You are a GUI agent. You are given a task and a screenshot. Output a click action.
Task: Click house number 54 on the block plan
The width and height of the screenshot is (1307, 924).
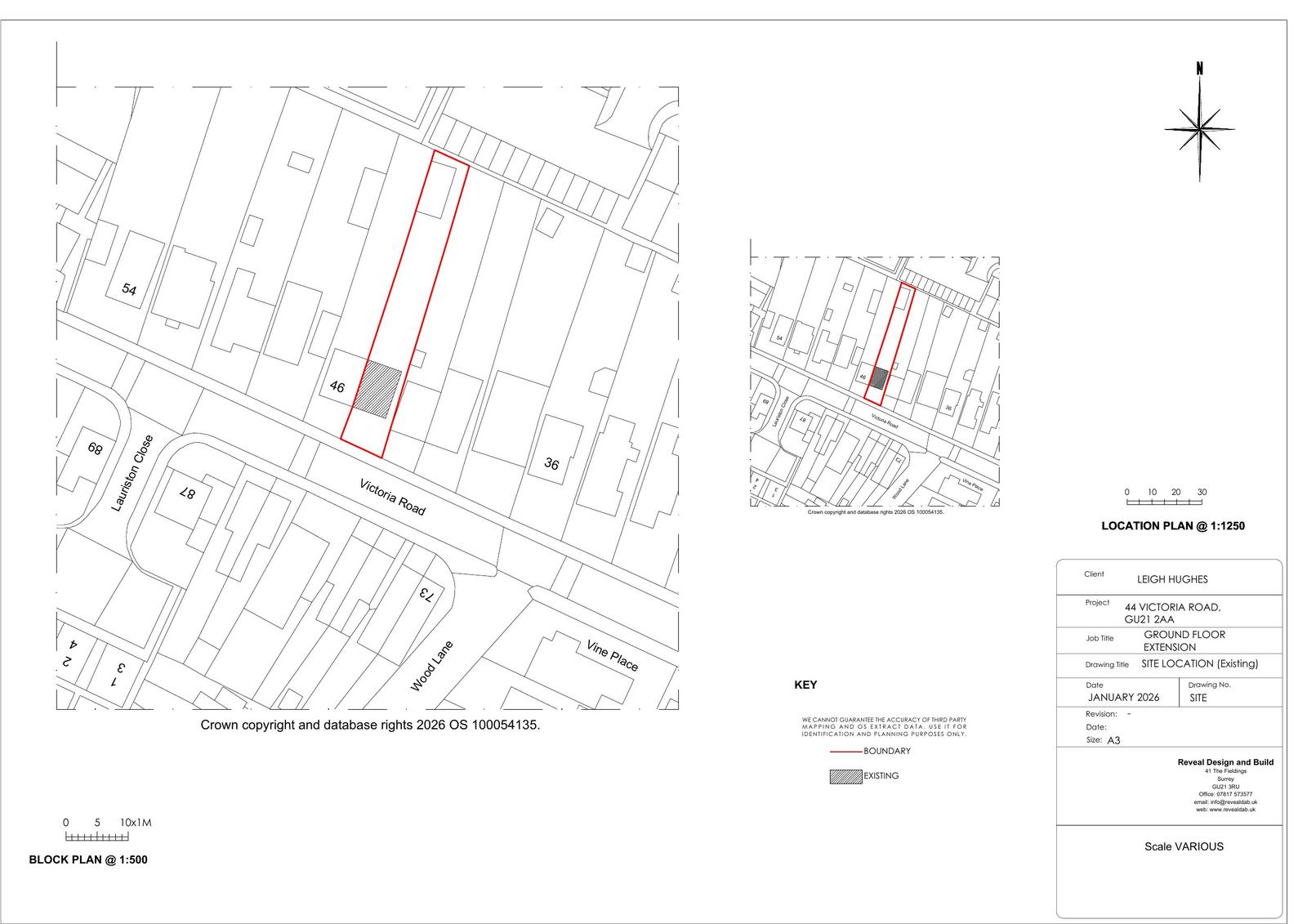(129, 288)
